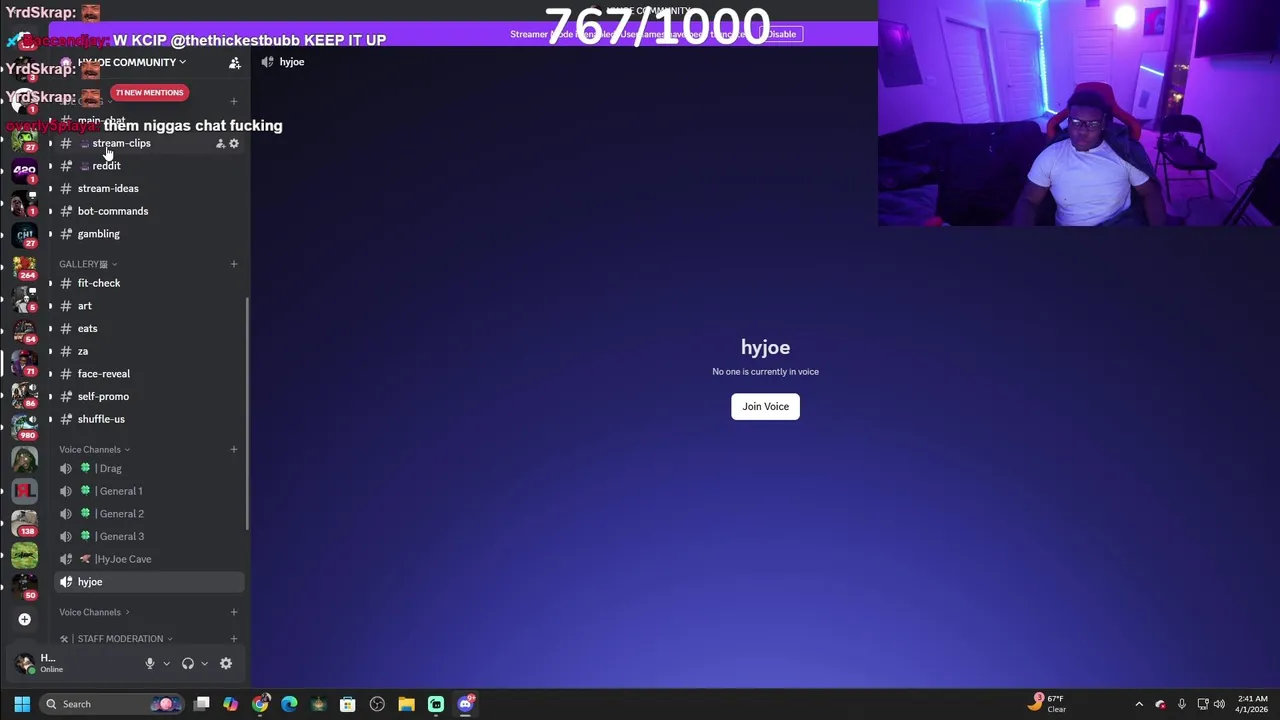Open headphone output options arrow
The width and height of the screenshot is (1280, 720).
coord(204,663)
